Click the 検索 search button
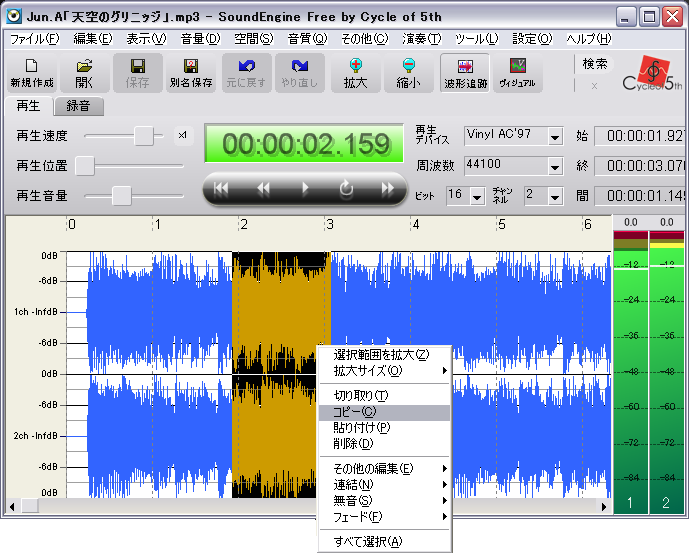 (595, 64)
